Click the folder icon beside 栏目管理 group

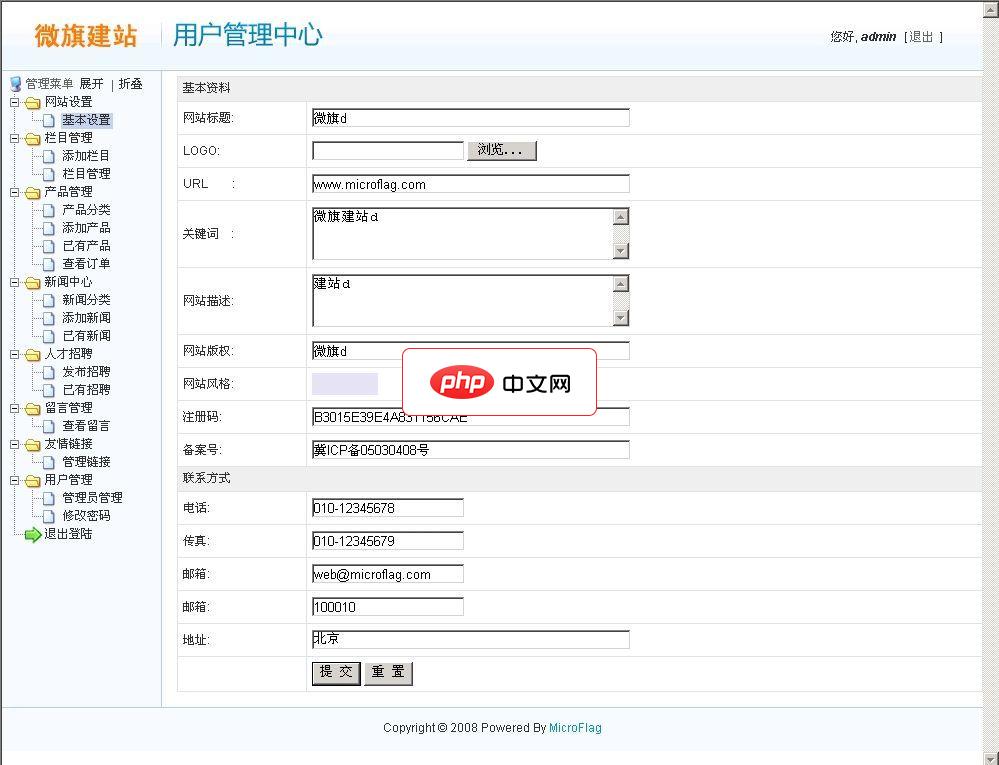[x=32, y=138]
